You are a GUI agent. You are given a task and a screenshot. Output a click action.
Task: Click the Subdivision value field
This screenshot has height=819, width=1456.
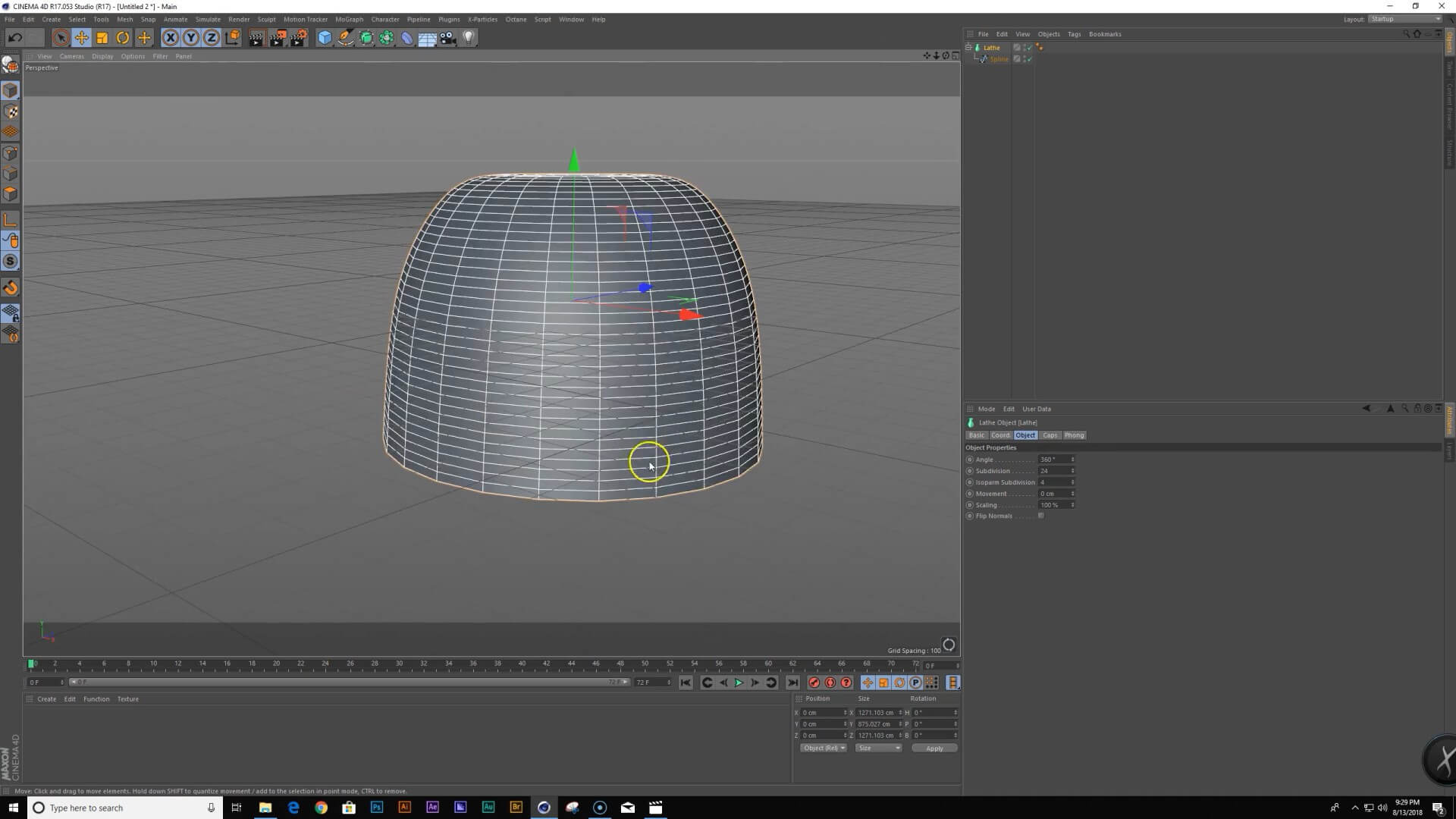pos(1053,471)
